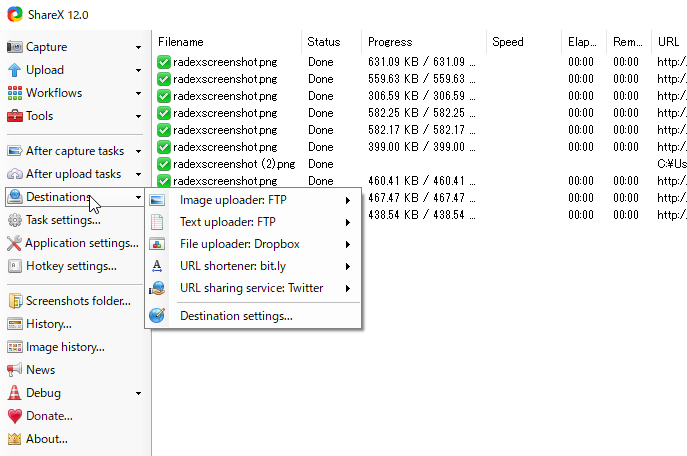This screenshot has width=687, height=456.
Task: Click the About crown icon
Action: tap(14, 439)
